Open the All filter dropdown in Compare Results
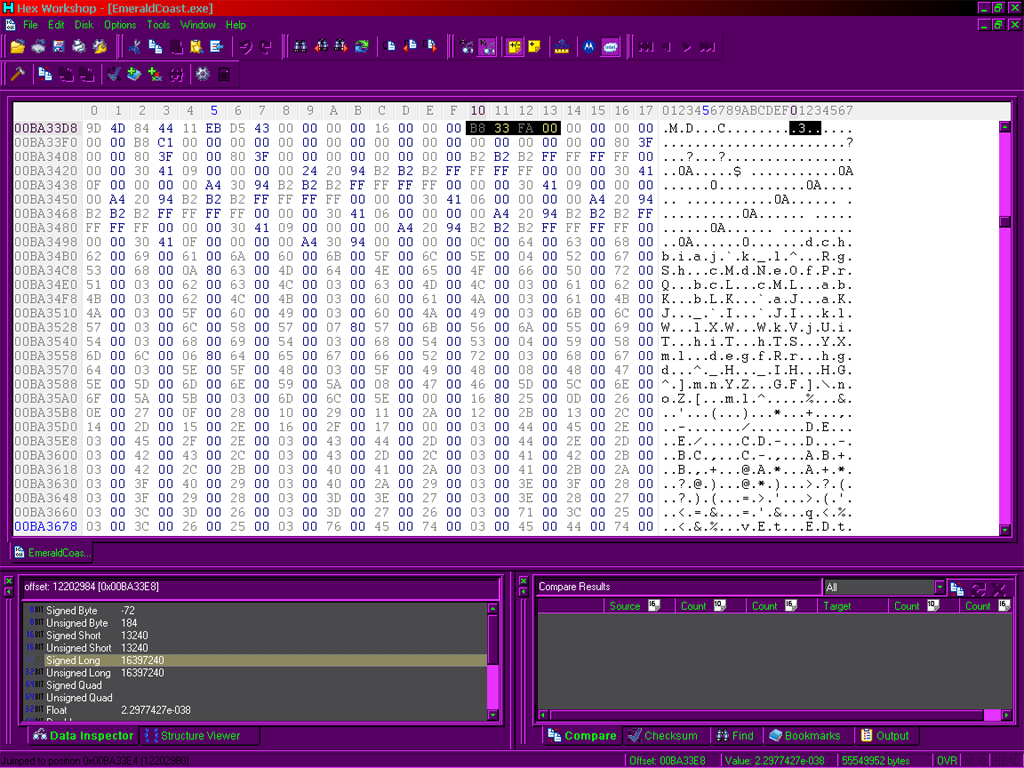The width and height of the screenshot is (1024, 768). [x=939, y=587]
